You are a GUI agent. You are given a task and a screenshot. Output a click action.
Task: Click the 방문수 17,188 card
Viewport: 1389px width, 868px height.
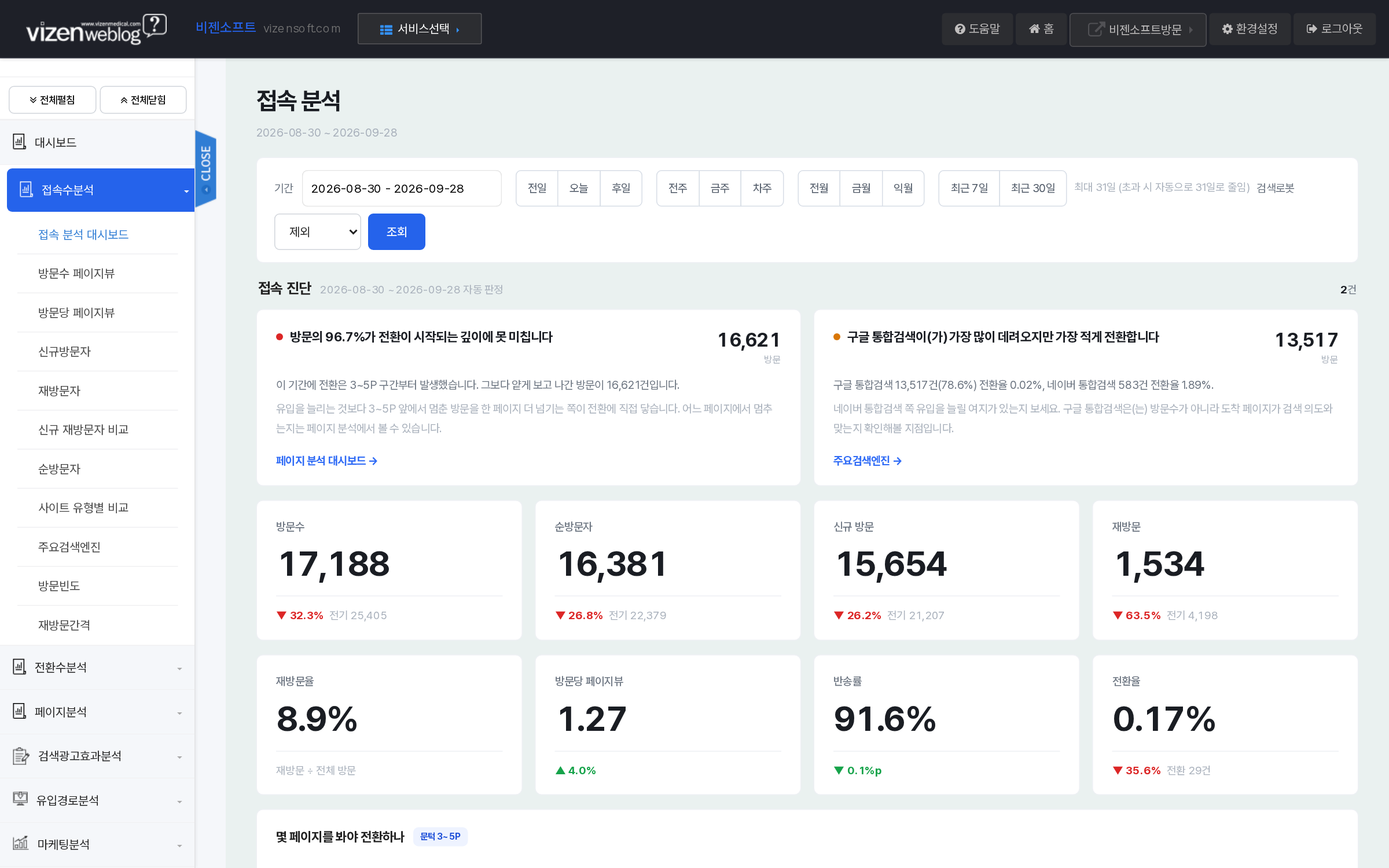[389, 571]
